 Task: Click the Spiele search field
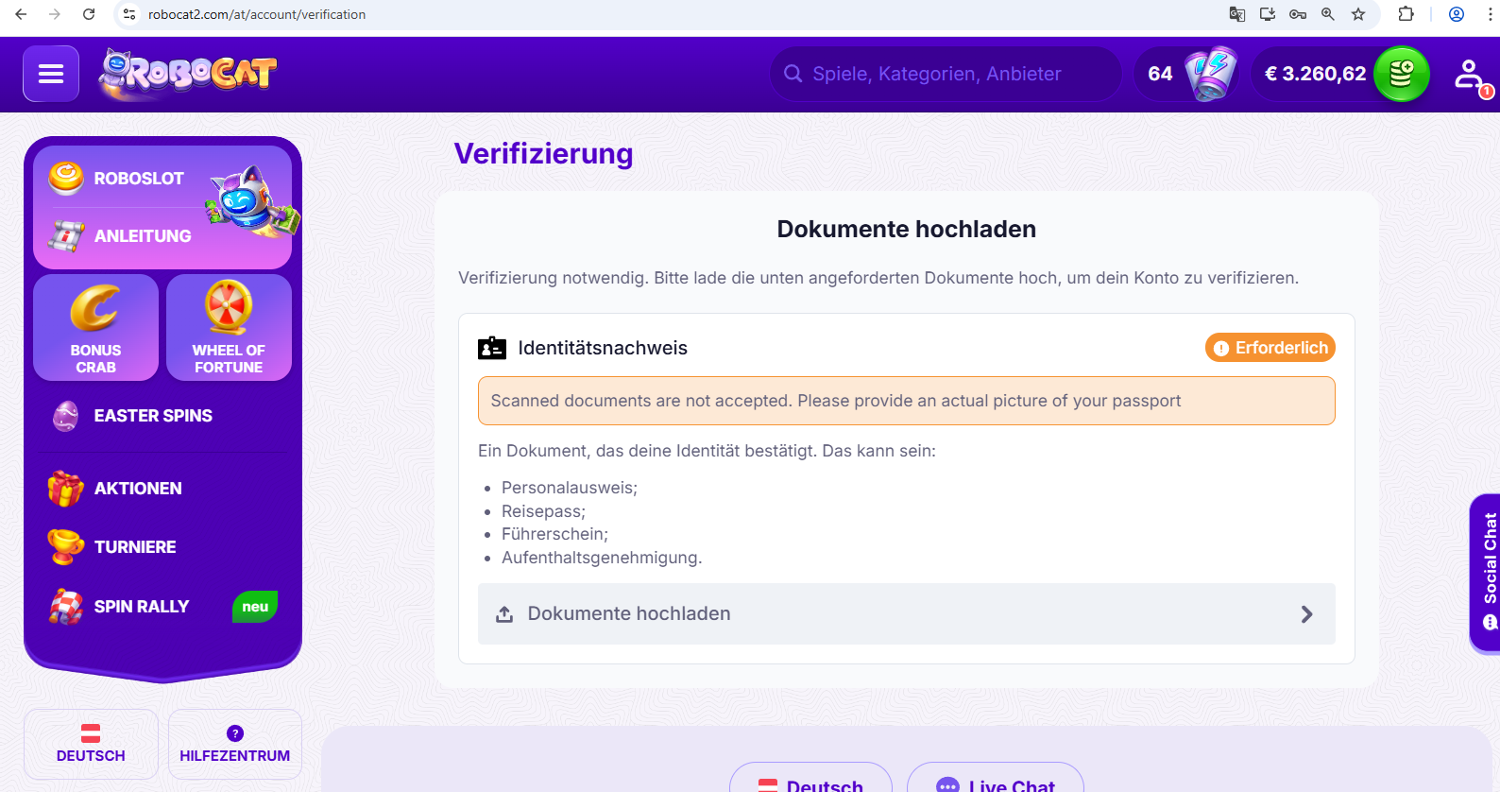tap(945, 74)
